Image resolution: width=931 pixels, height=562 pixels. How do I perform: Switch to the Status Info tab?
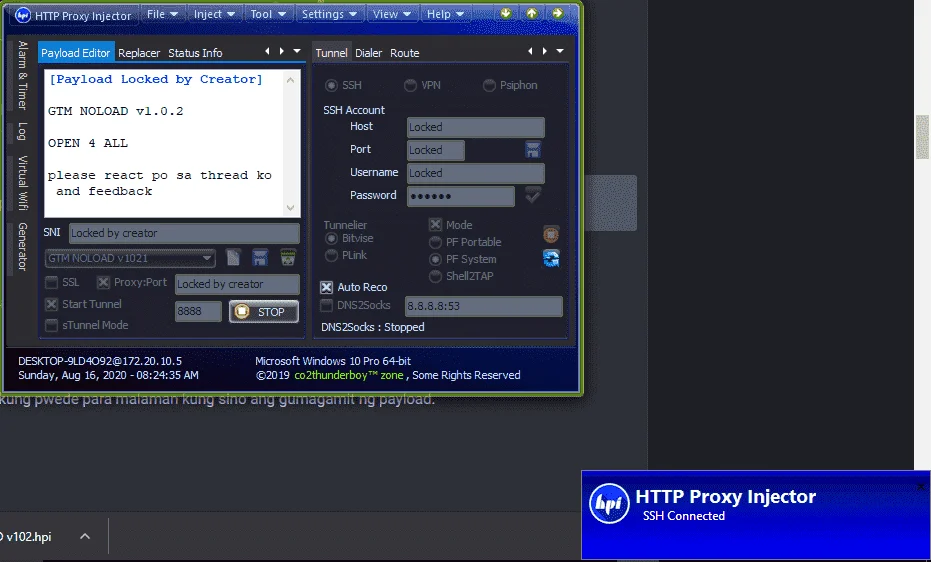[195, 53]
